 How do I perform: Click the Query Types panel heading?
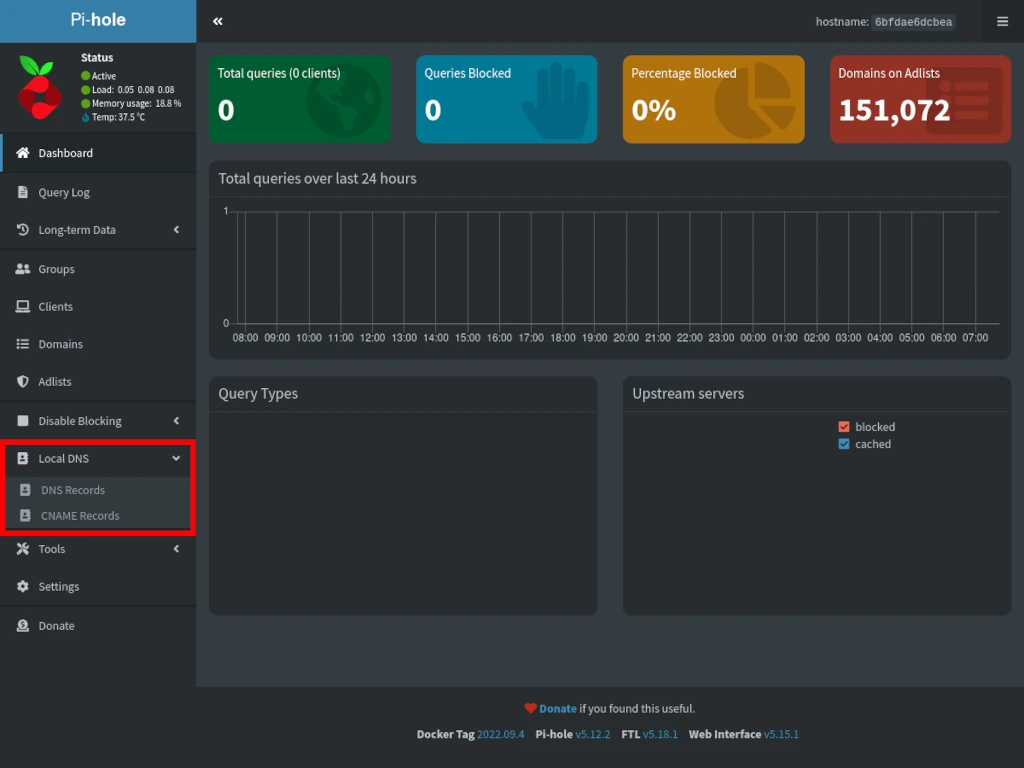pyautogui.click(x=258, y=394)
